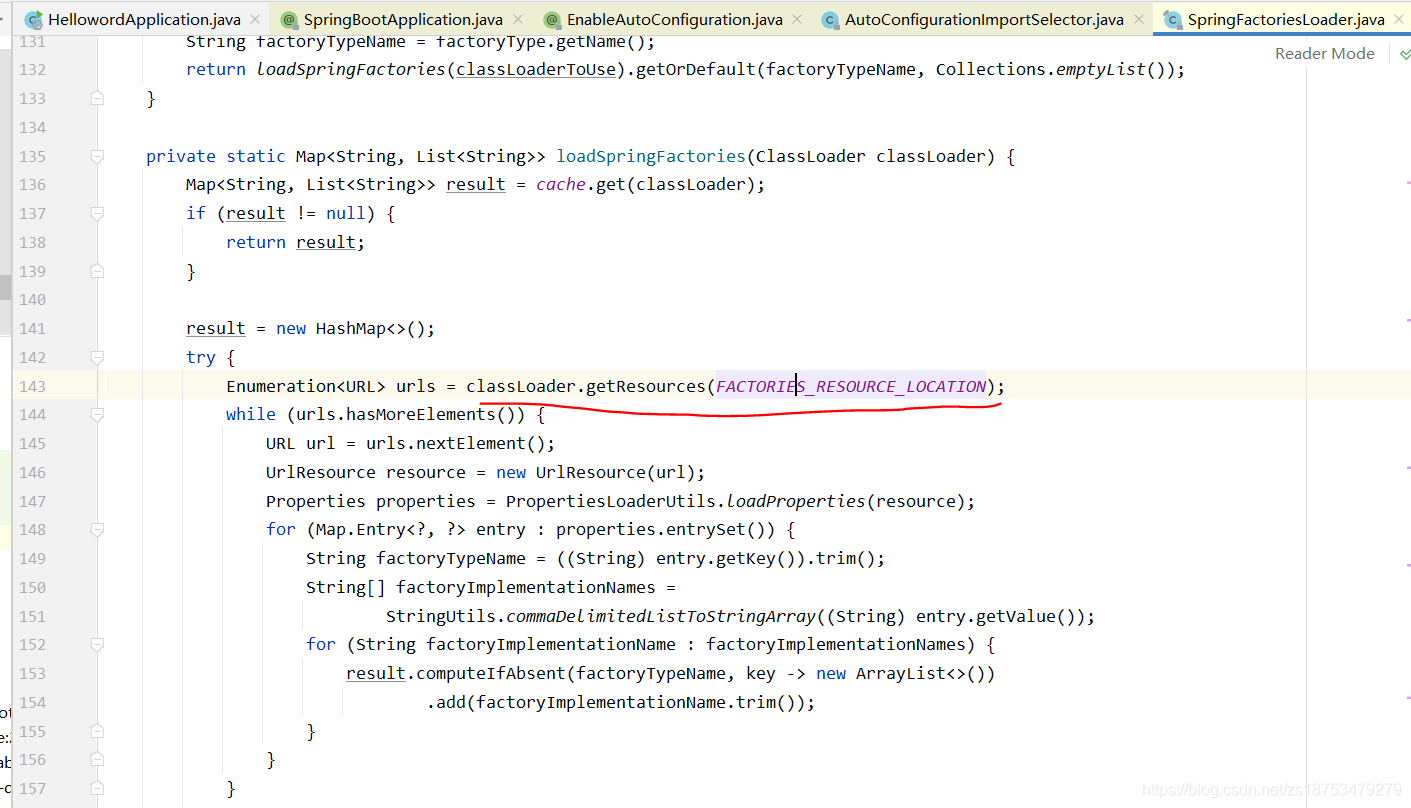Fold the while loop at line 144
Image resolution: width=1411 pixels, height=808 pixels.
click(97, 414)
